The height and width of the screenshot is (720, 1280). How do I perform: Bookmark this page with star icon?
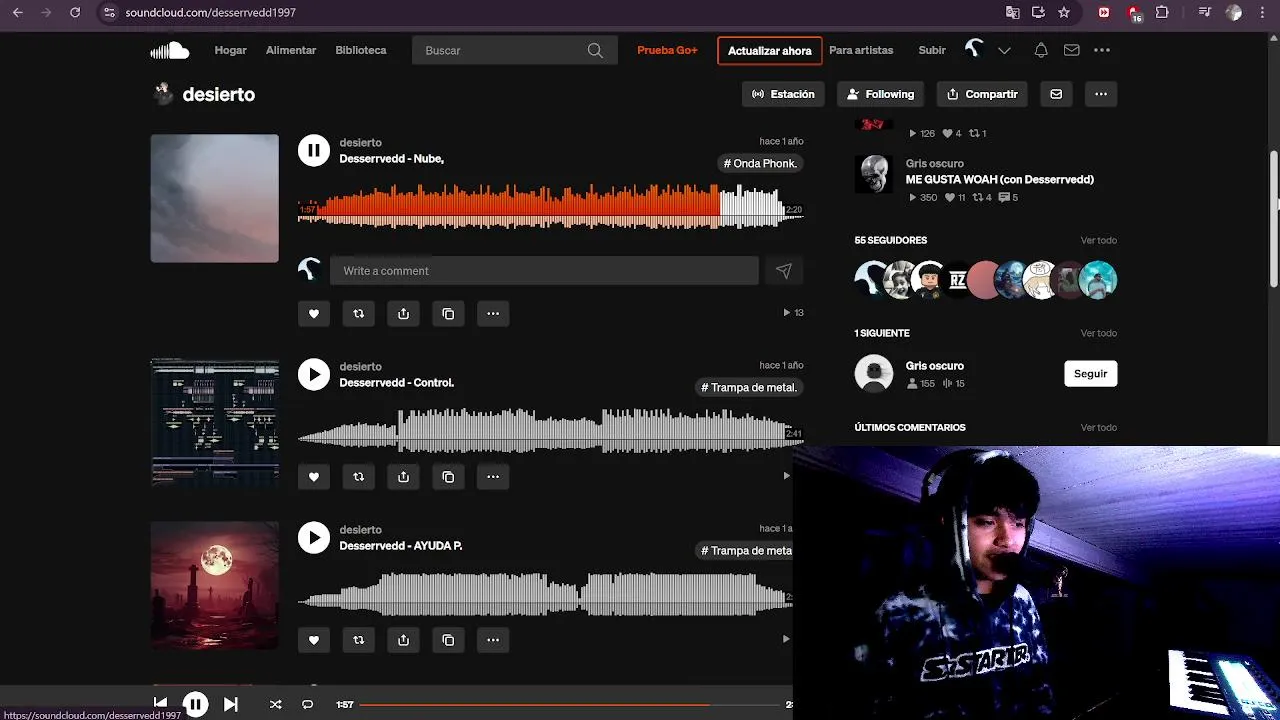point(1064,12)
